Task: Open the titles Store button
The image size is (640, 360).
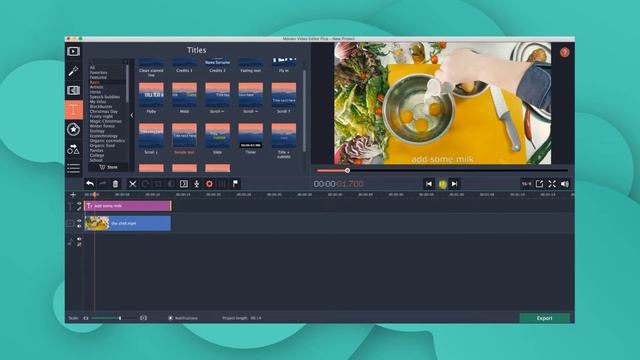Action: [109, 167]
